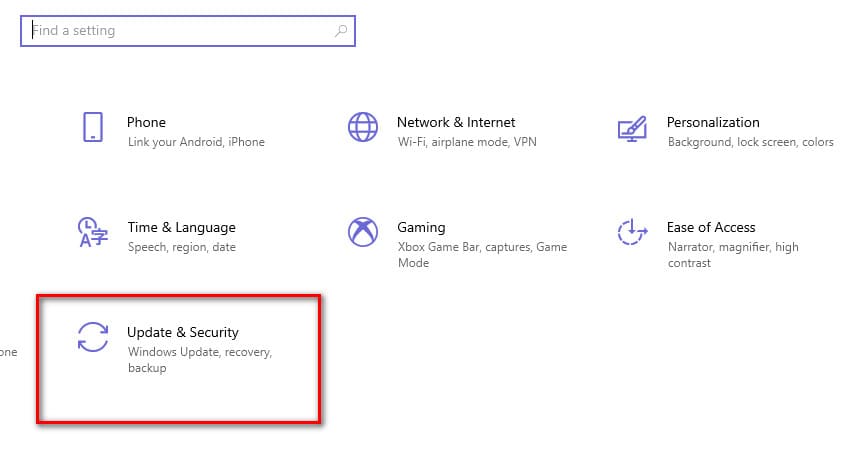The width and height of the screenshot is (868, 473).
Task: Open Update & Security title text
Action: coord(183,332)
